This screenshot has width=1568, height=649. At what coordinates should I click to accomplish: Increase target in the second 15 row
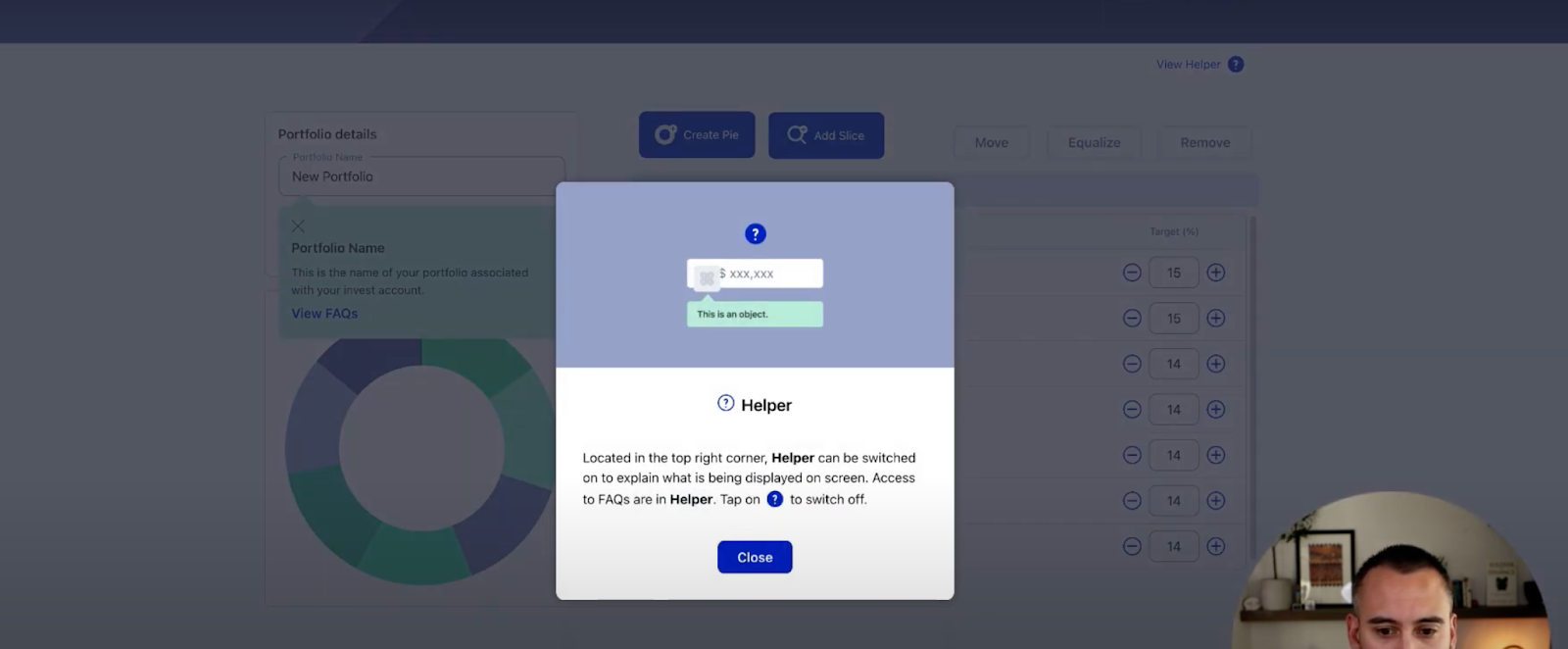click(1216, 318)
